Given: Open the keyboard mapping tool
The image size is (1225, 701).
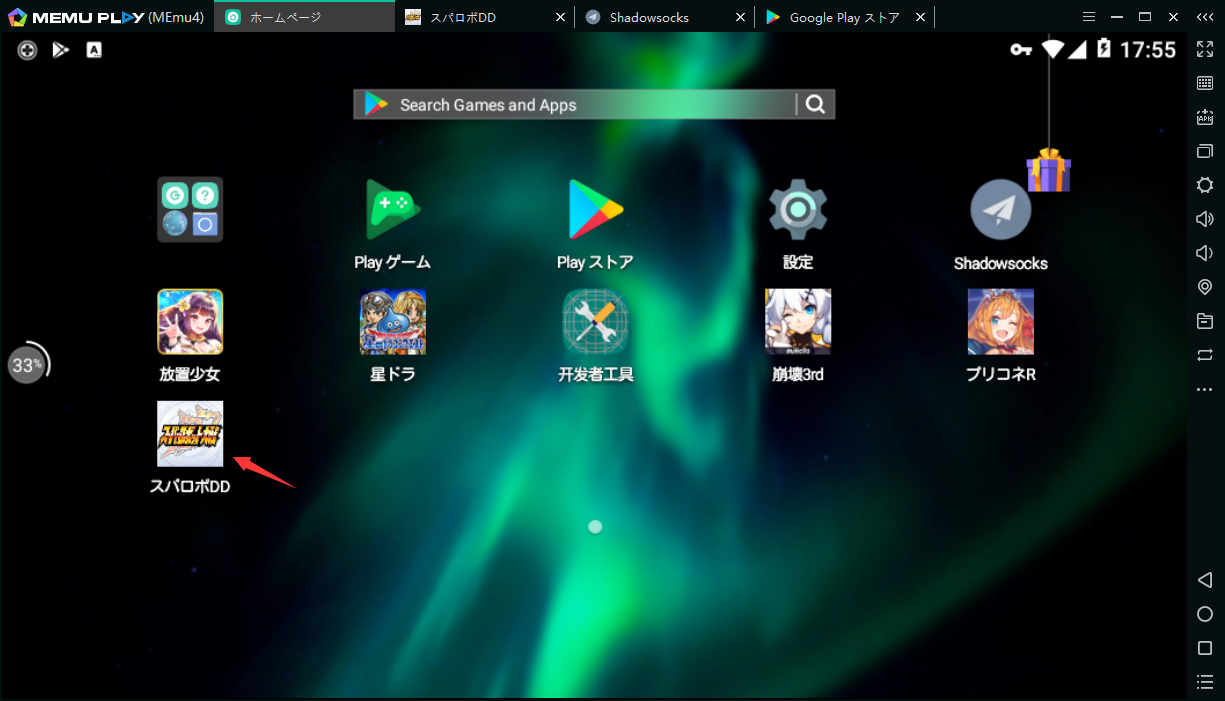Looking at the screenshot, I should click(1204, 83).
